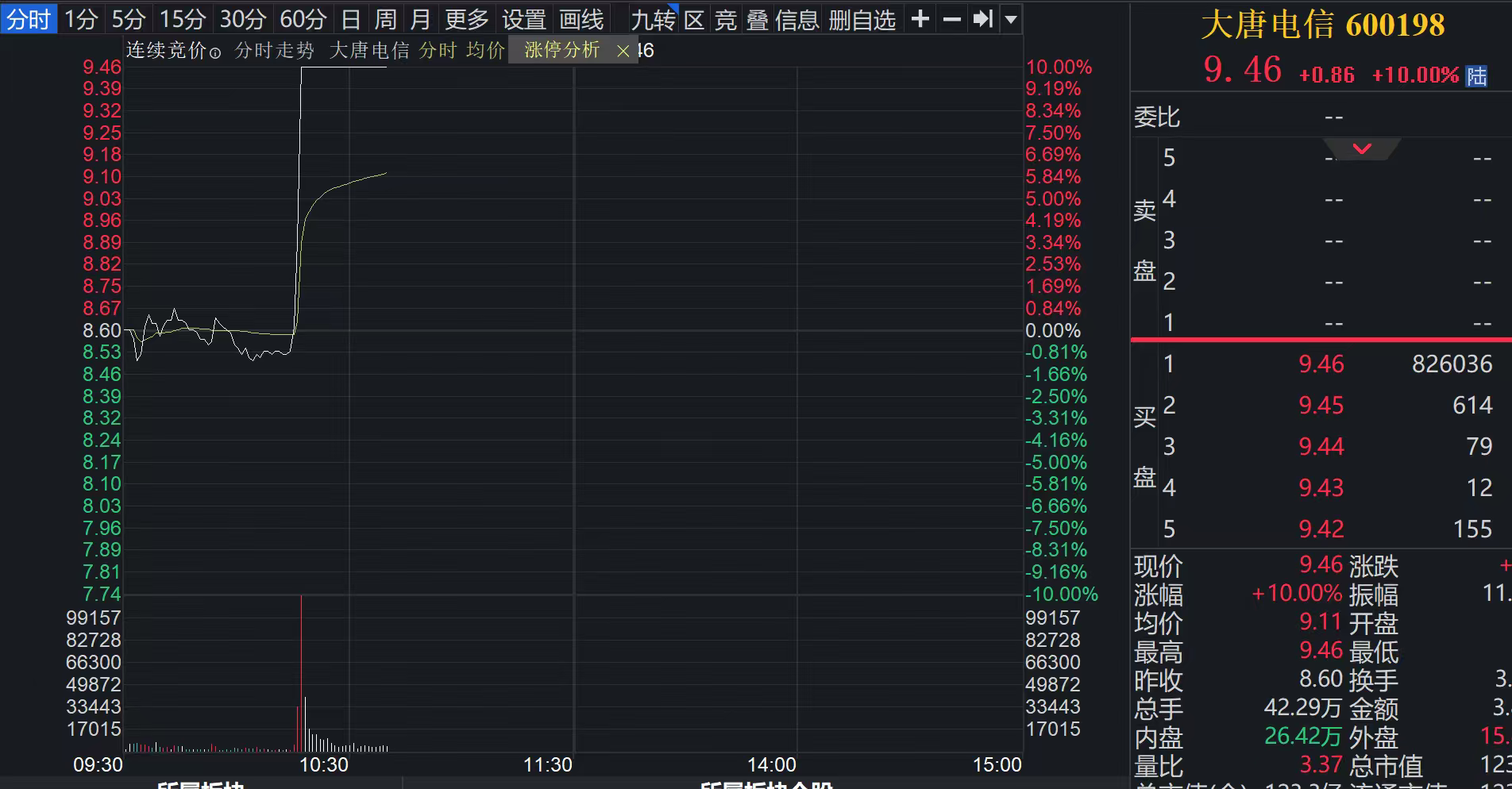
Task: Select the 30分 period tab
Action: [243, 19]
